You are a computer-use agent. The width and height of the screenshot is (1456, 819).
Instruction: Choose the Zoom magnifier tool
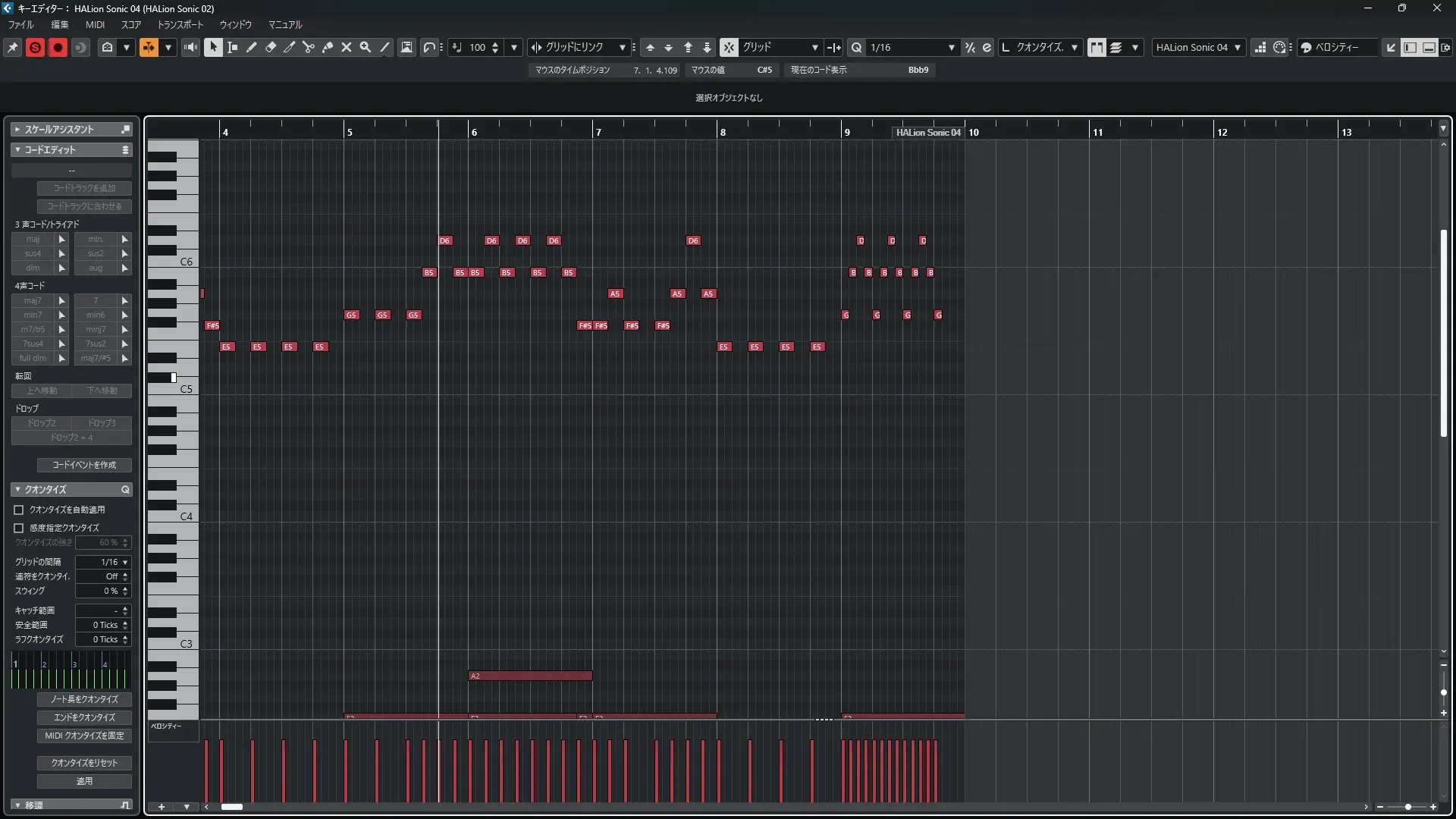365,47
